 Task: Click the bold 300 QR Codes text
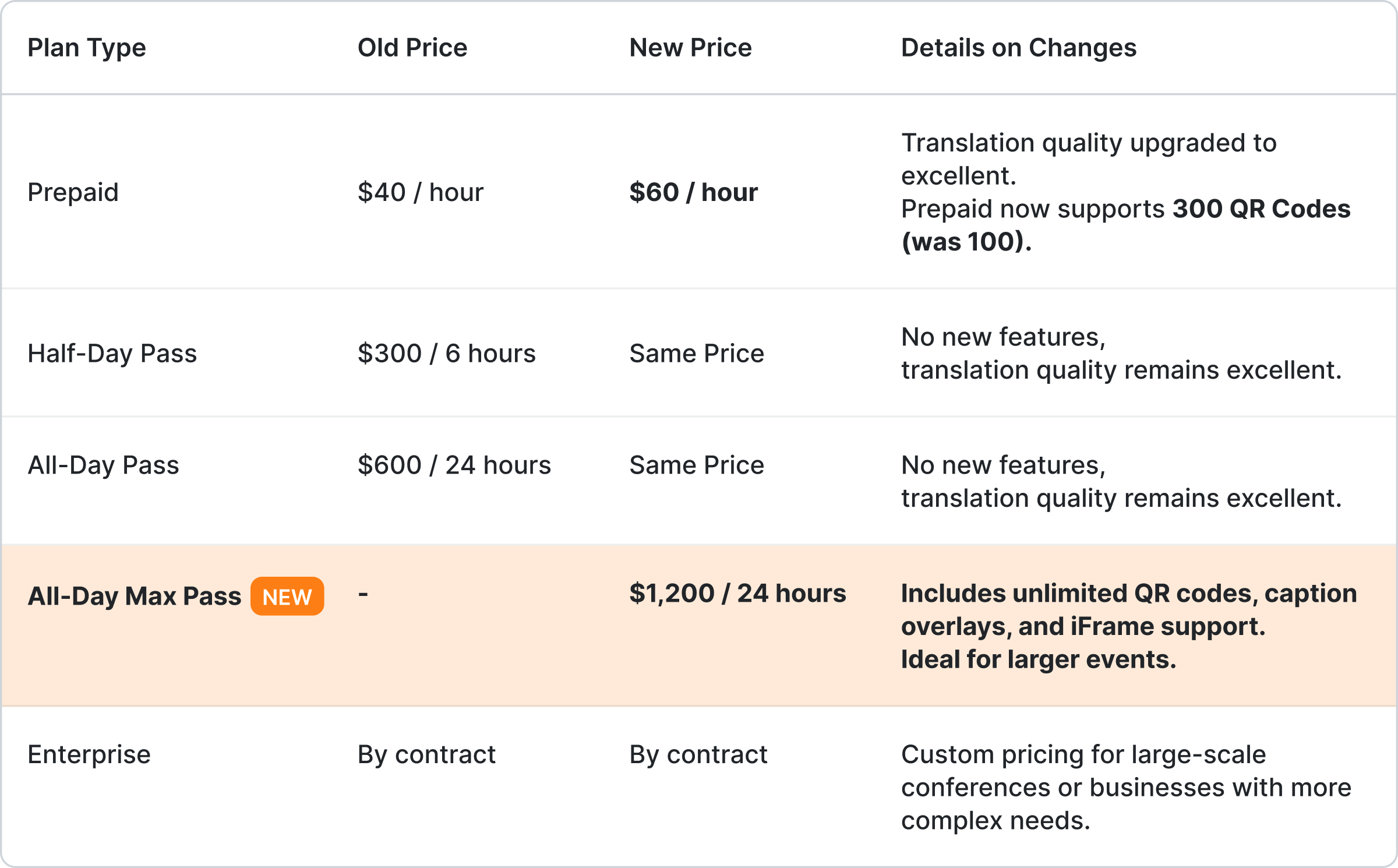pos(1261,209)
